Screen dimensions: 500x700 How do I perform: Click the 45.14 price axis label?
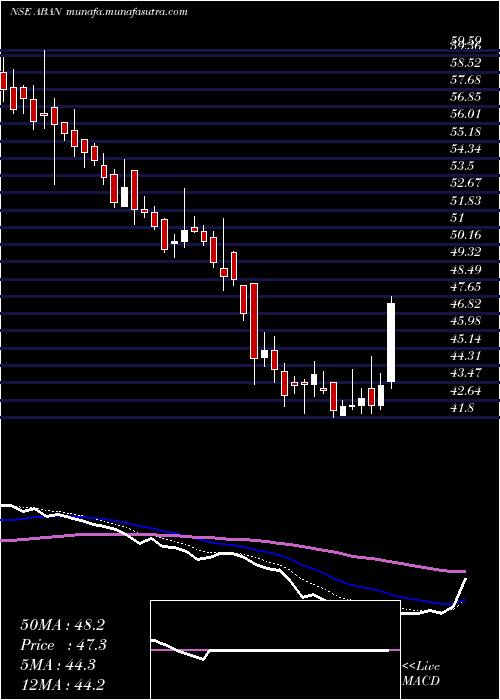[x=466, y=338]
